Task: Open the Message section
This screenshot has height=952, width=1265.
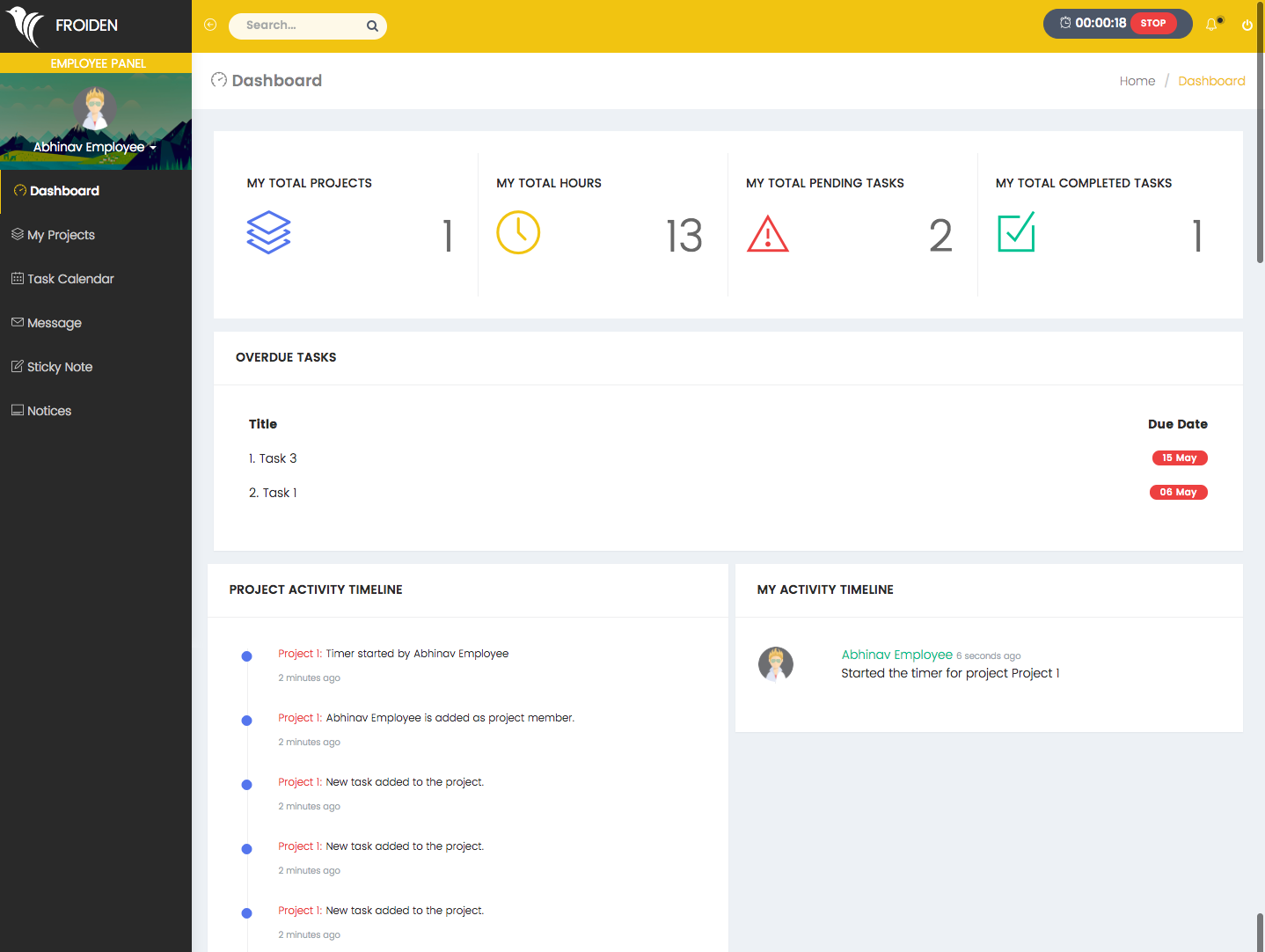Action: 55,323
